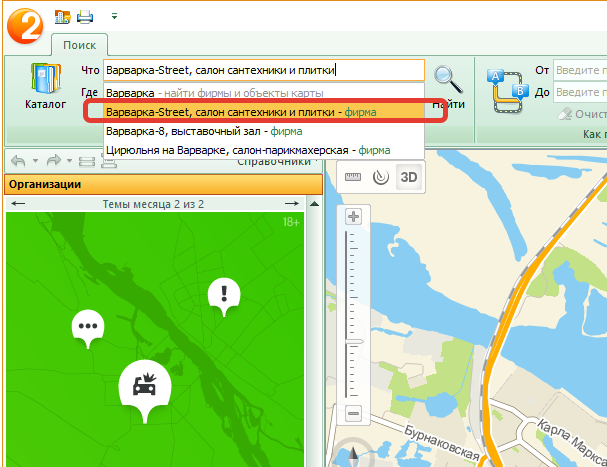Click the compass at the map bottom
This screenshot has height=467, width=607.
point(353,455)
